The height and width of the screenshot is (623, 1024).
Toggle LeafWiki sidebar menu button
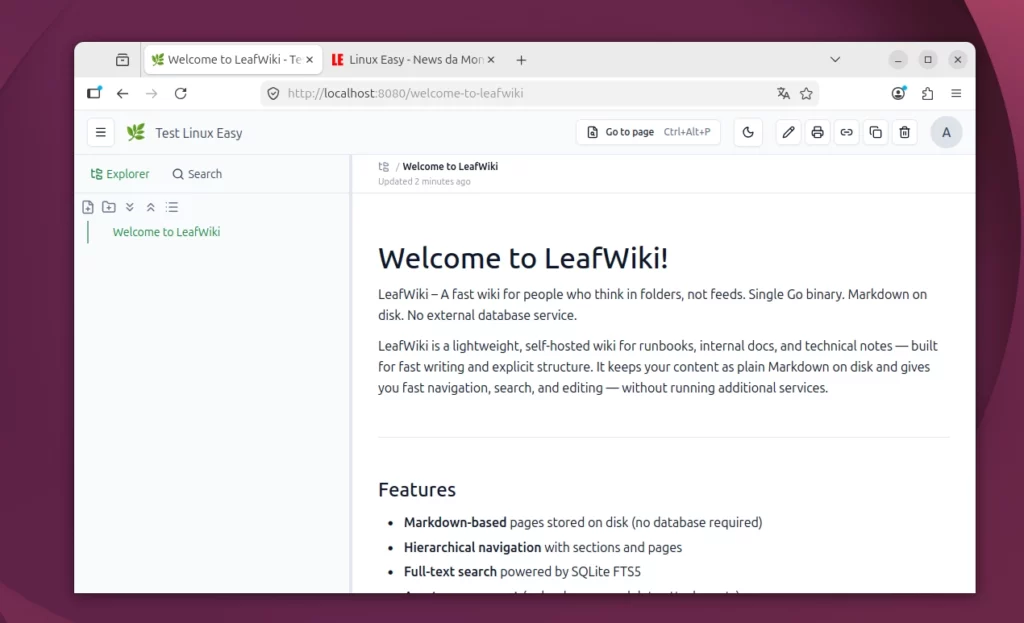point(101,133)
